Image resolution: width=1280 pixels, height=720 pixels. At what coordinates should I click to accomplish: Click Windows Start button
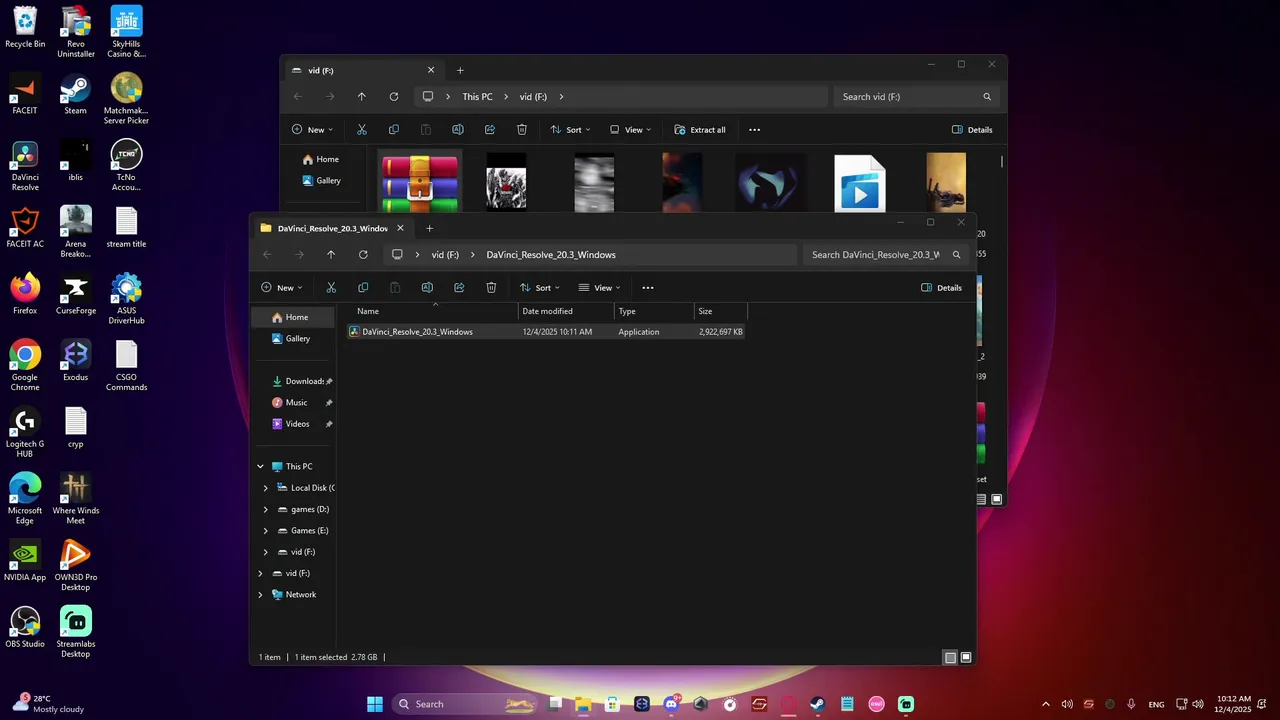pyautogui.click(x=374, y=704)
